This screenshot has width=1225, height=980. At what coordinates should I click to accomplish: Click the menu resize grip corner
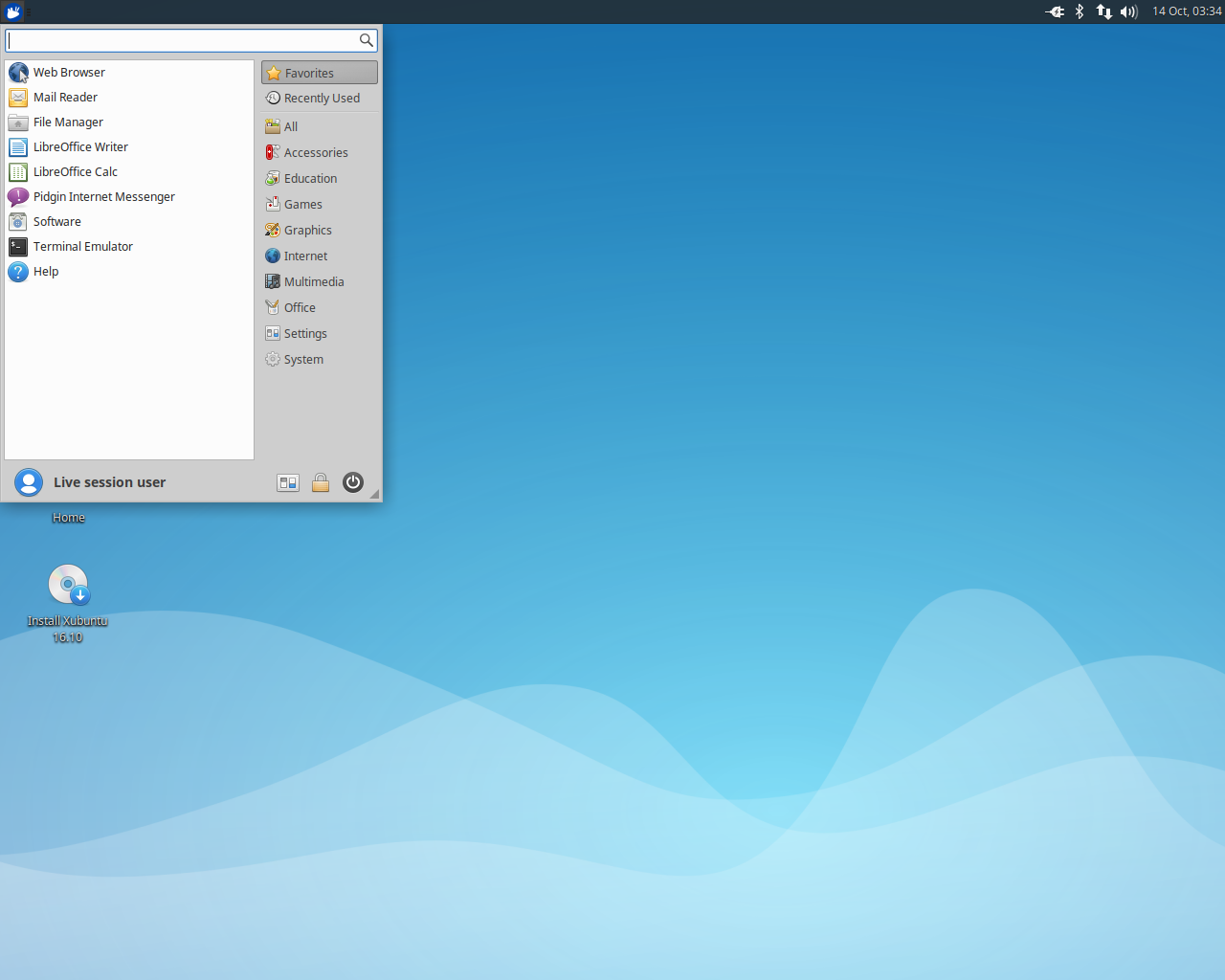[x=375, y=495]
